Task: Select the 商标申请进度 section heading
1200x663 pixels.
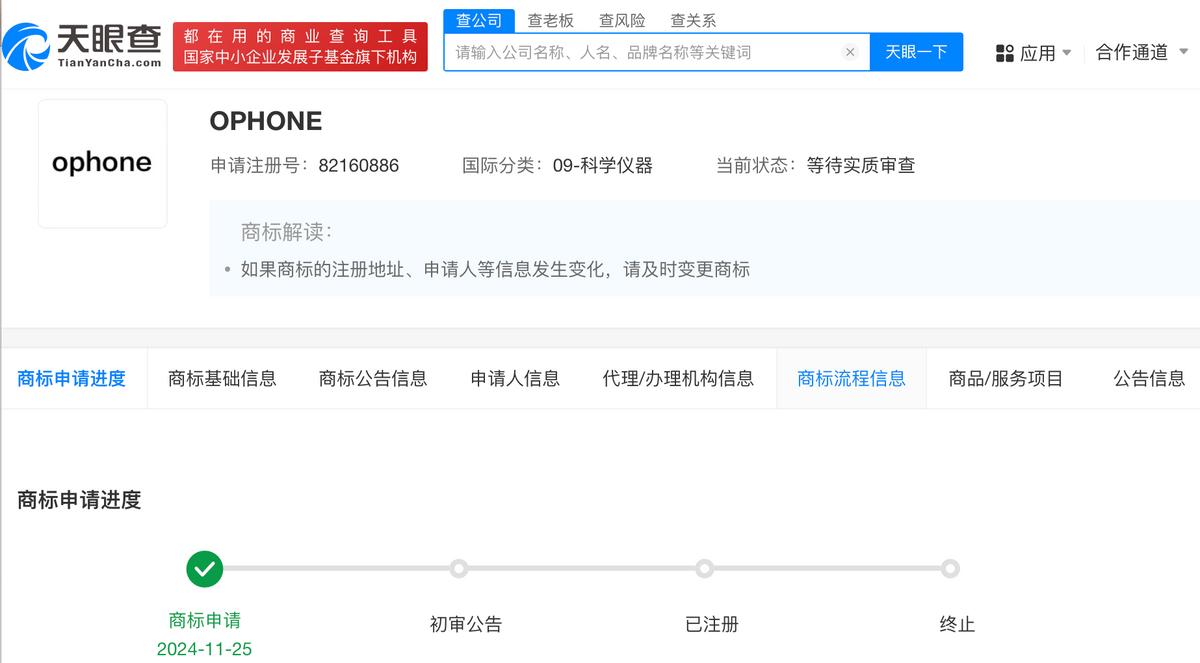Action: pos(79,500)
